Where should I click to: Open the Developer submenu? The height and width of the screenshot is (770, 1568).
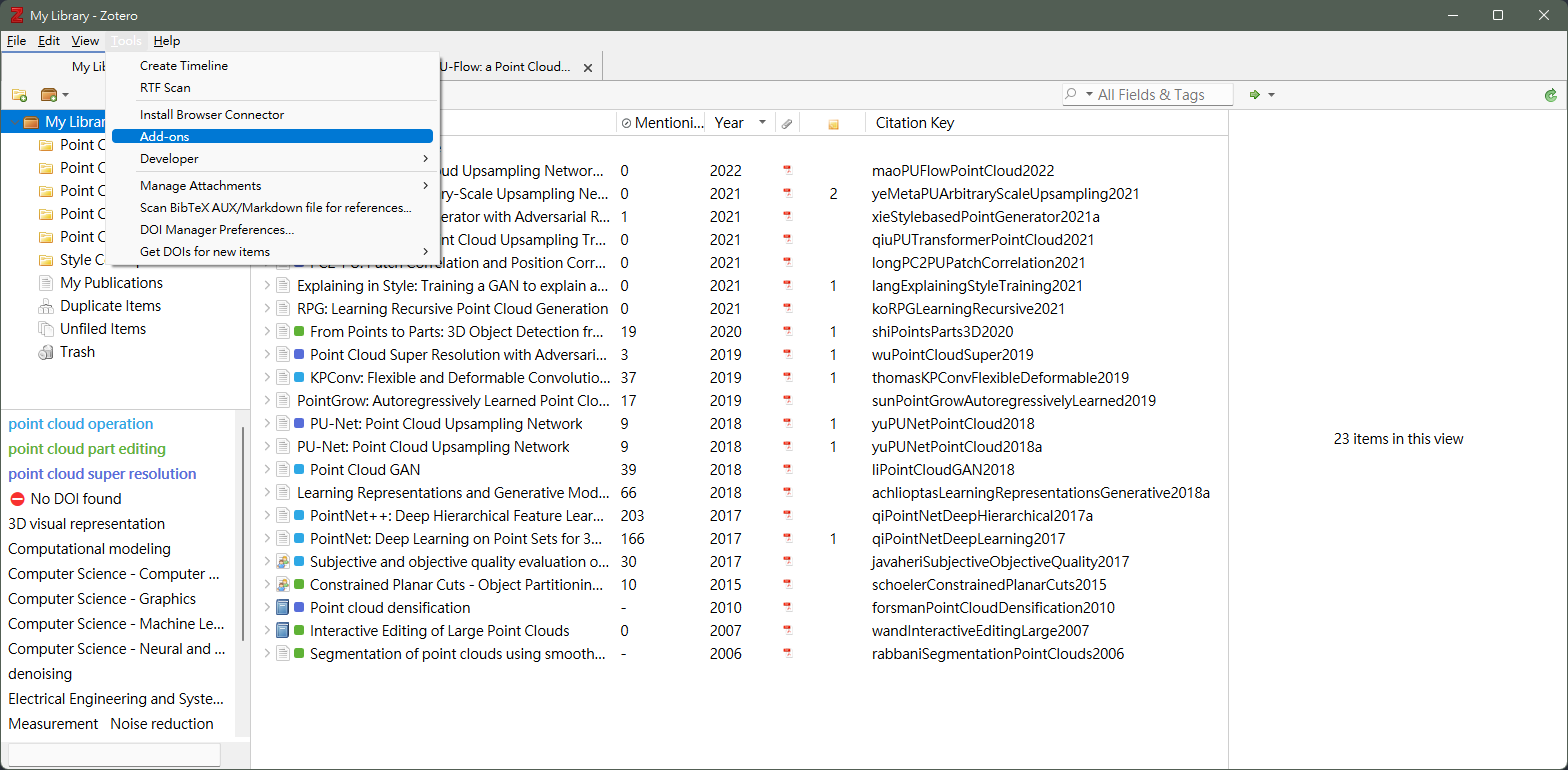pyautogui.click(x=272, y=159)
